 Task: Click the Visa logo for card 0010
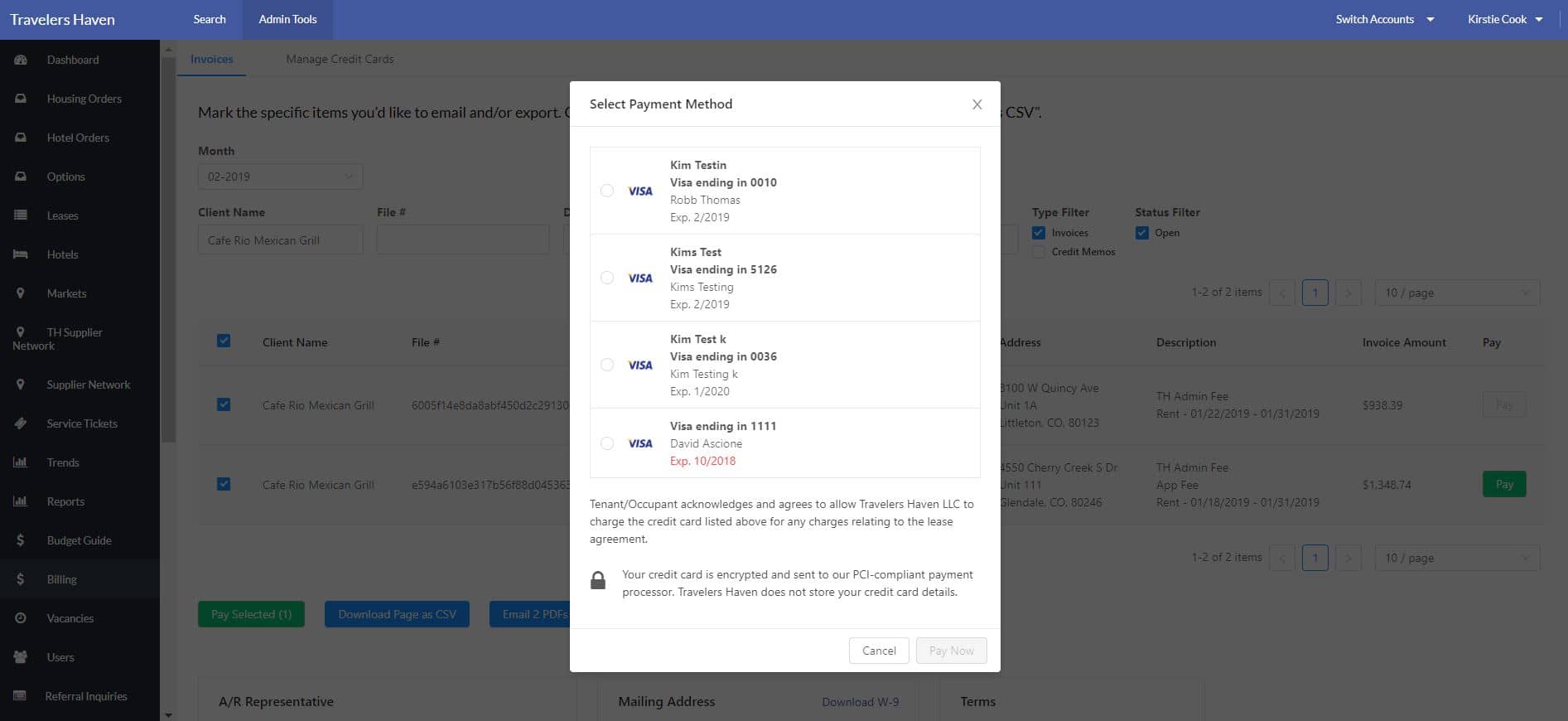coord(640,191)
